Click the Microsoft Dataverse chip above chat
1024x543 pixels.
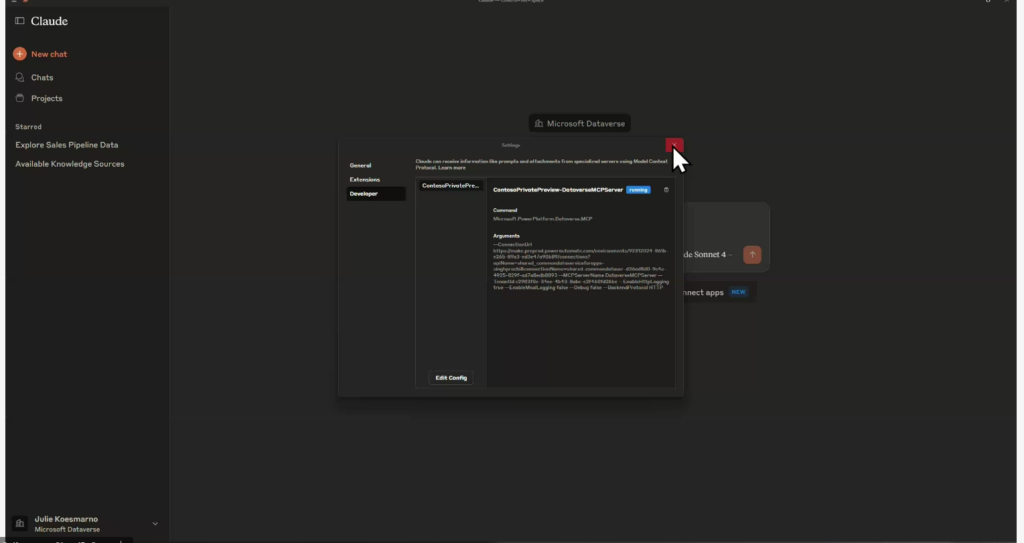click(579, 123)
